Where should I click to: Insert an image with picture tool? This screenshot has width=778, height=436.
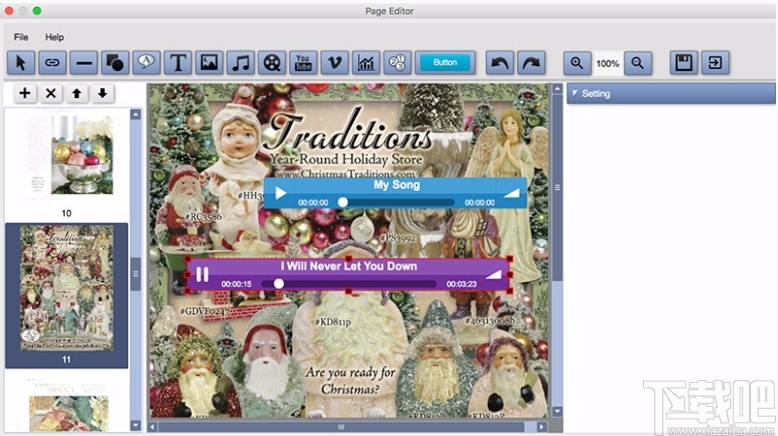[x=209, y=63]
